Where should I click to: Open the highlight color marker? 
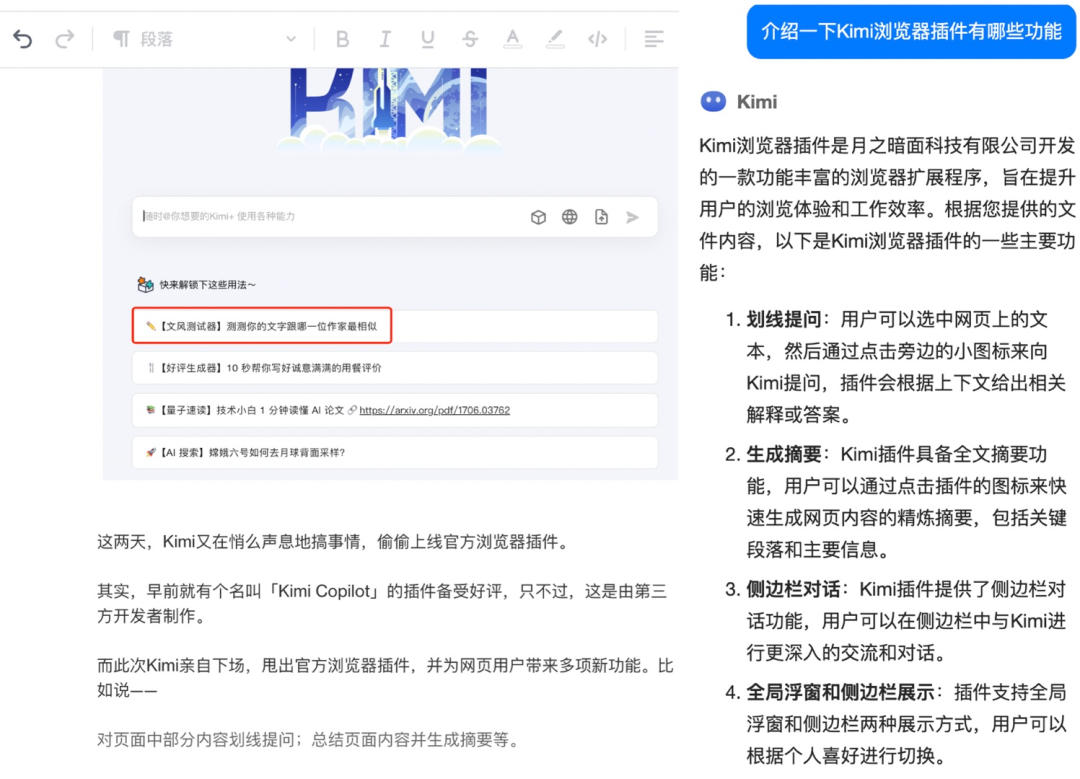tap(555, 39)
